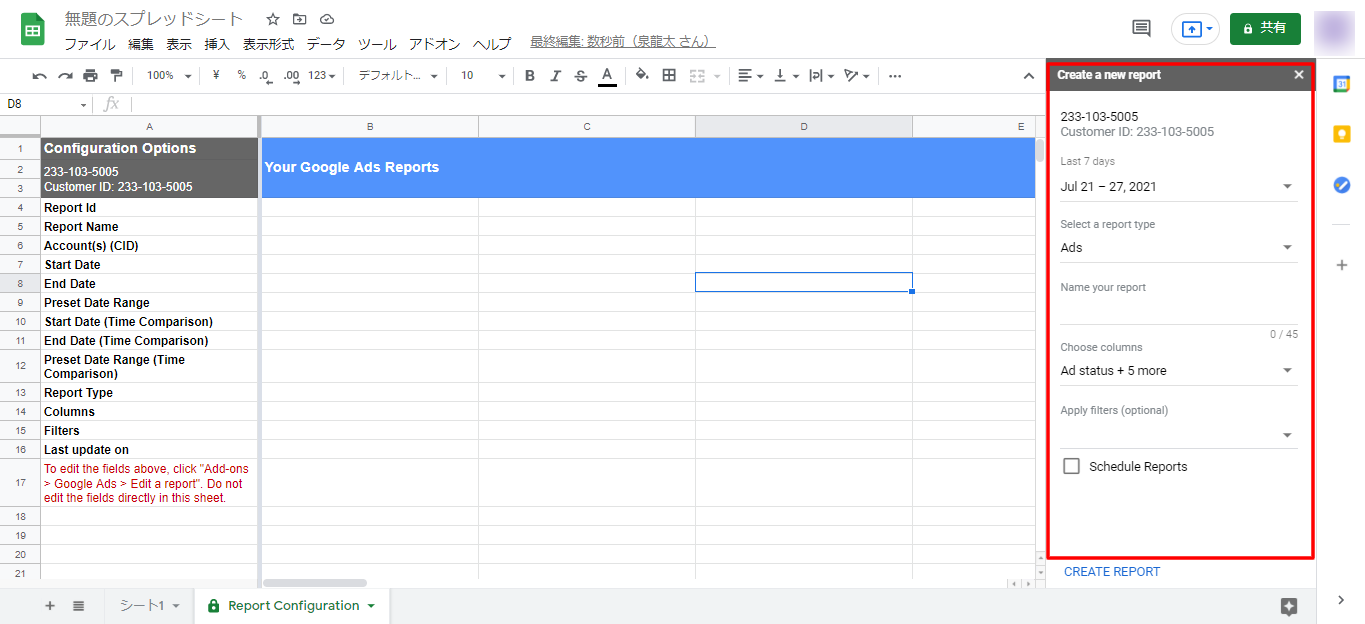Open comment history

[x=1141, y=29]
